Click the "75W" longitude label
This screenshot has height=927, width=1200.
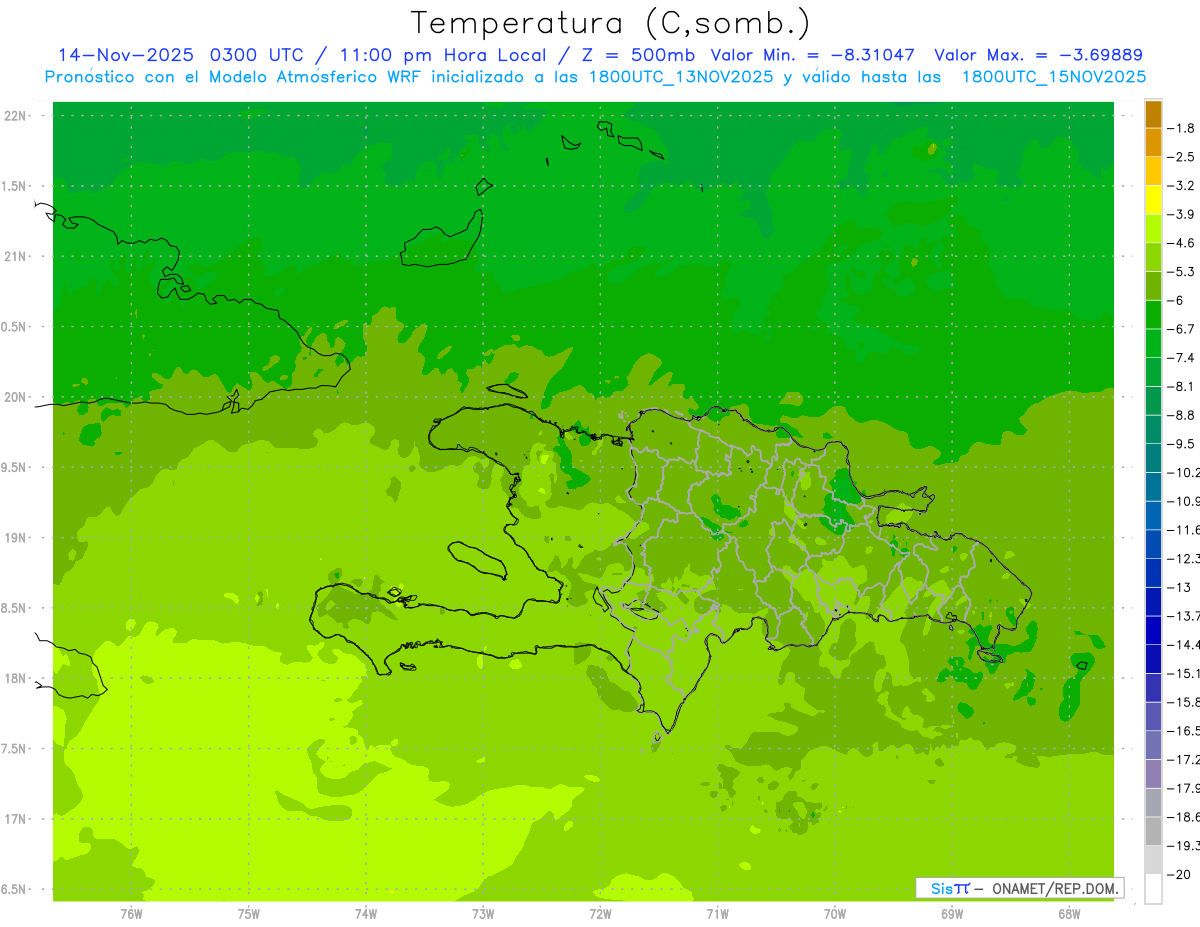(x=248, y=913)
